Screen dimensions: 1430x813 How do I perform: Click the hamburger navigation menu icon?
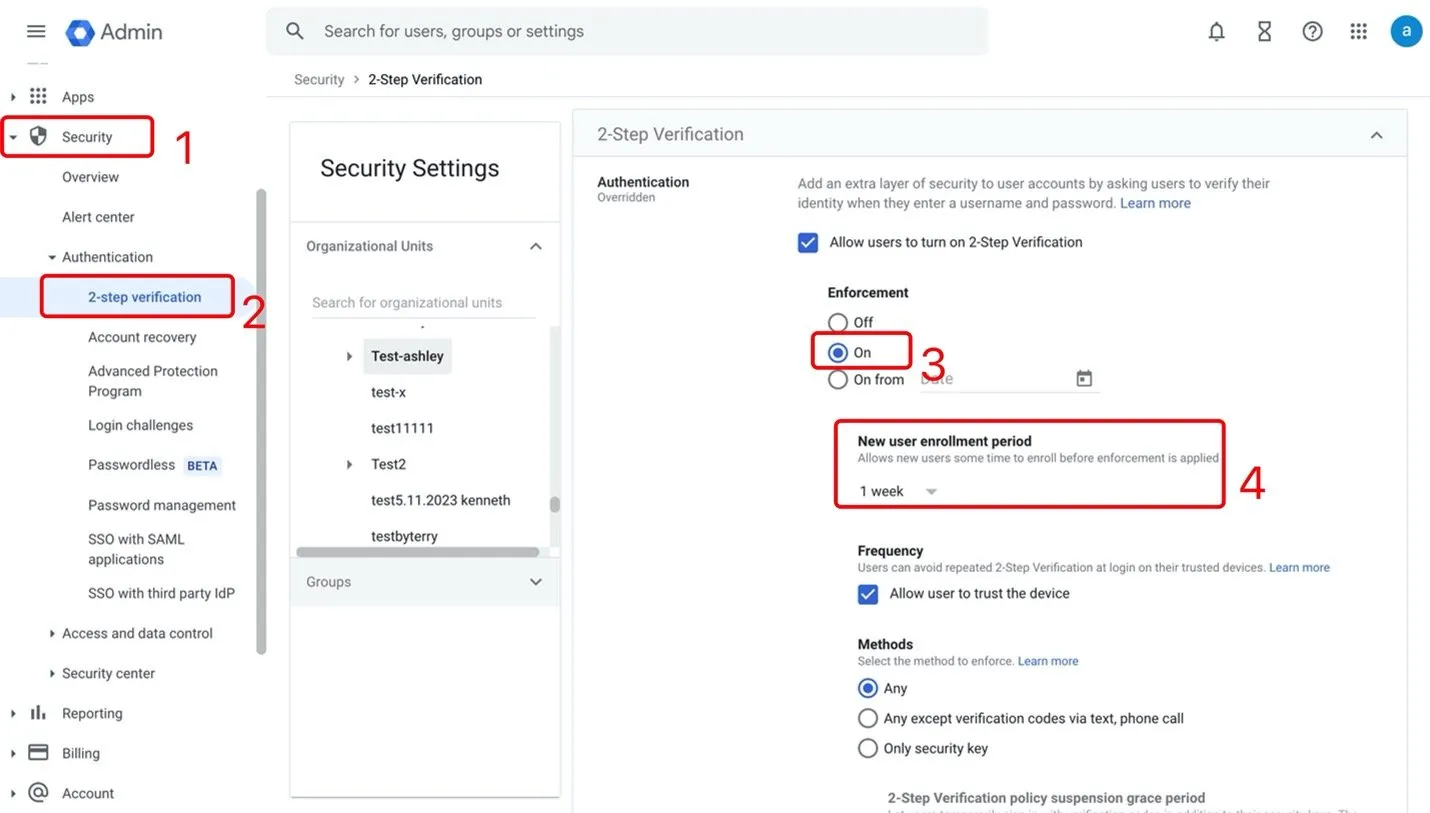point(36,31)
